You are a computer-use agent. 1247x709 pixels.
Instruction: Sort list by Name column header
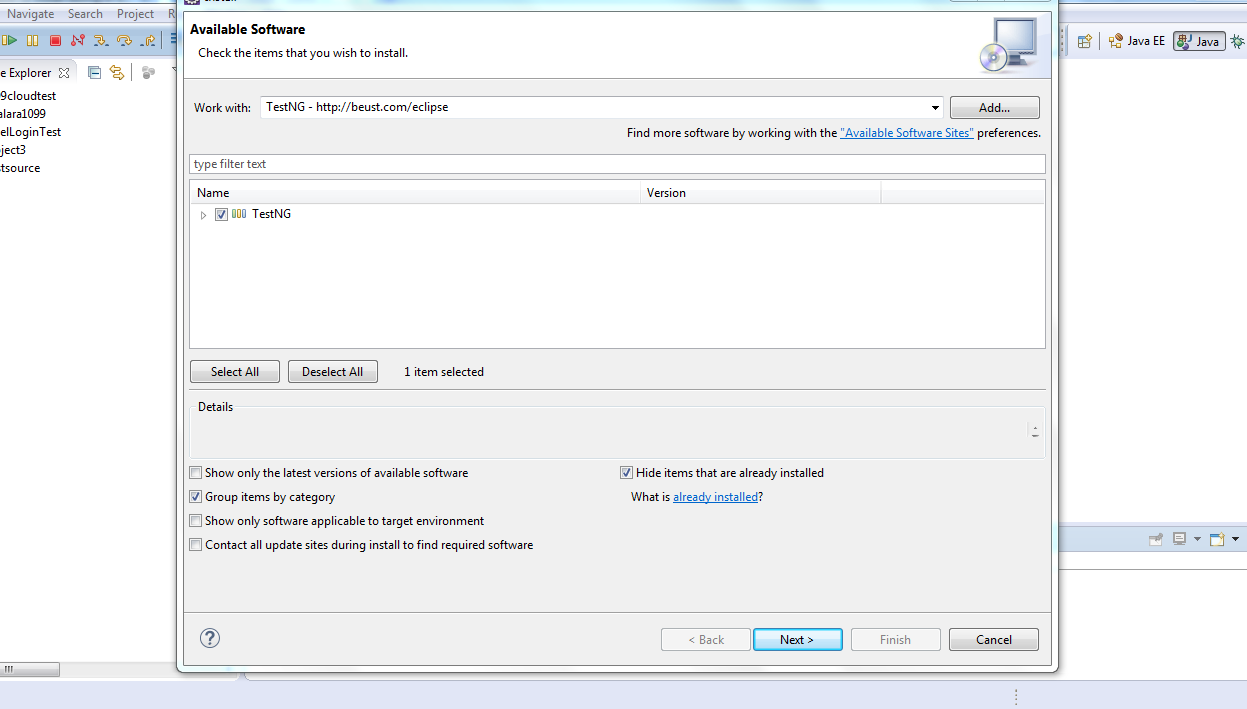coord(415,192)
